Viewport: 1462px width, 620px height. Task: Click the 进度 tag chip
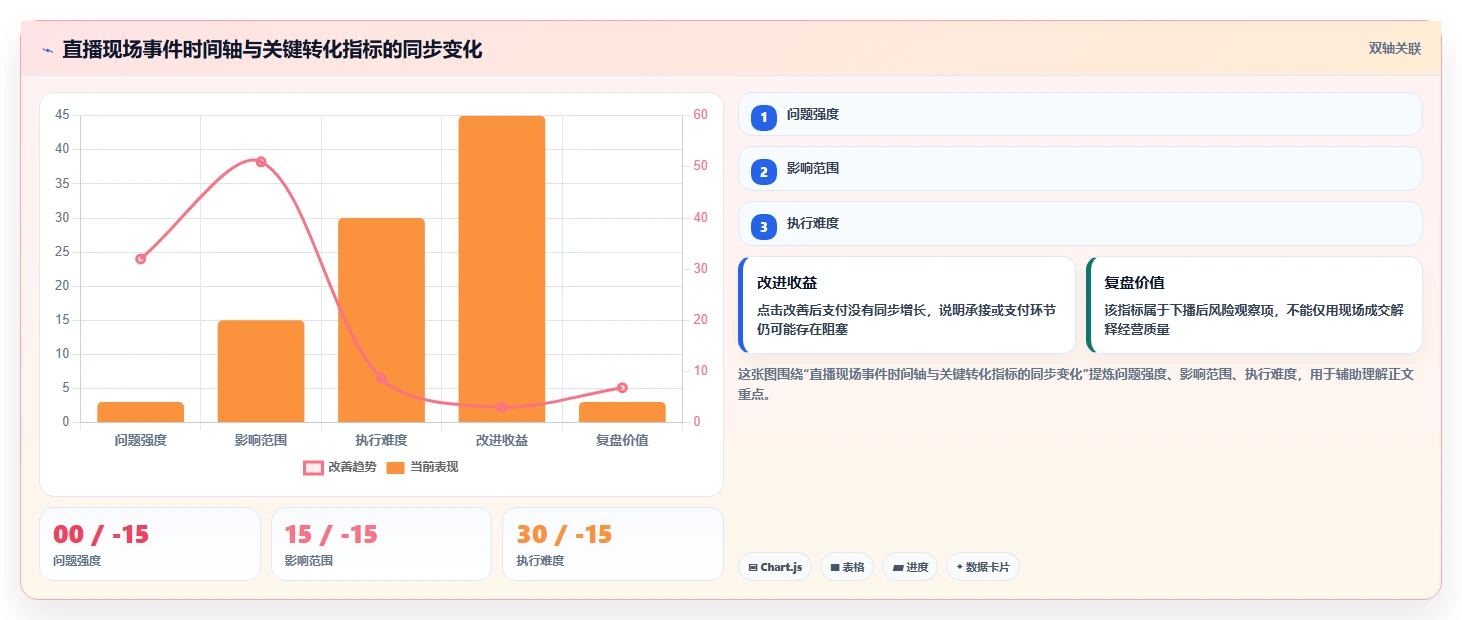910,567
